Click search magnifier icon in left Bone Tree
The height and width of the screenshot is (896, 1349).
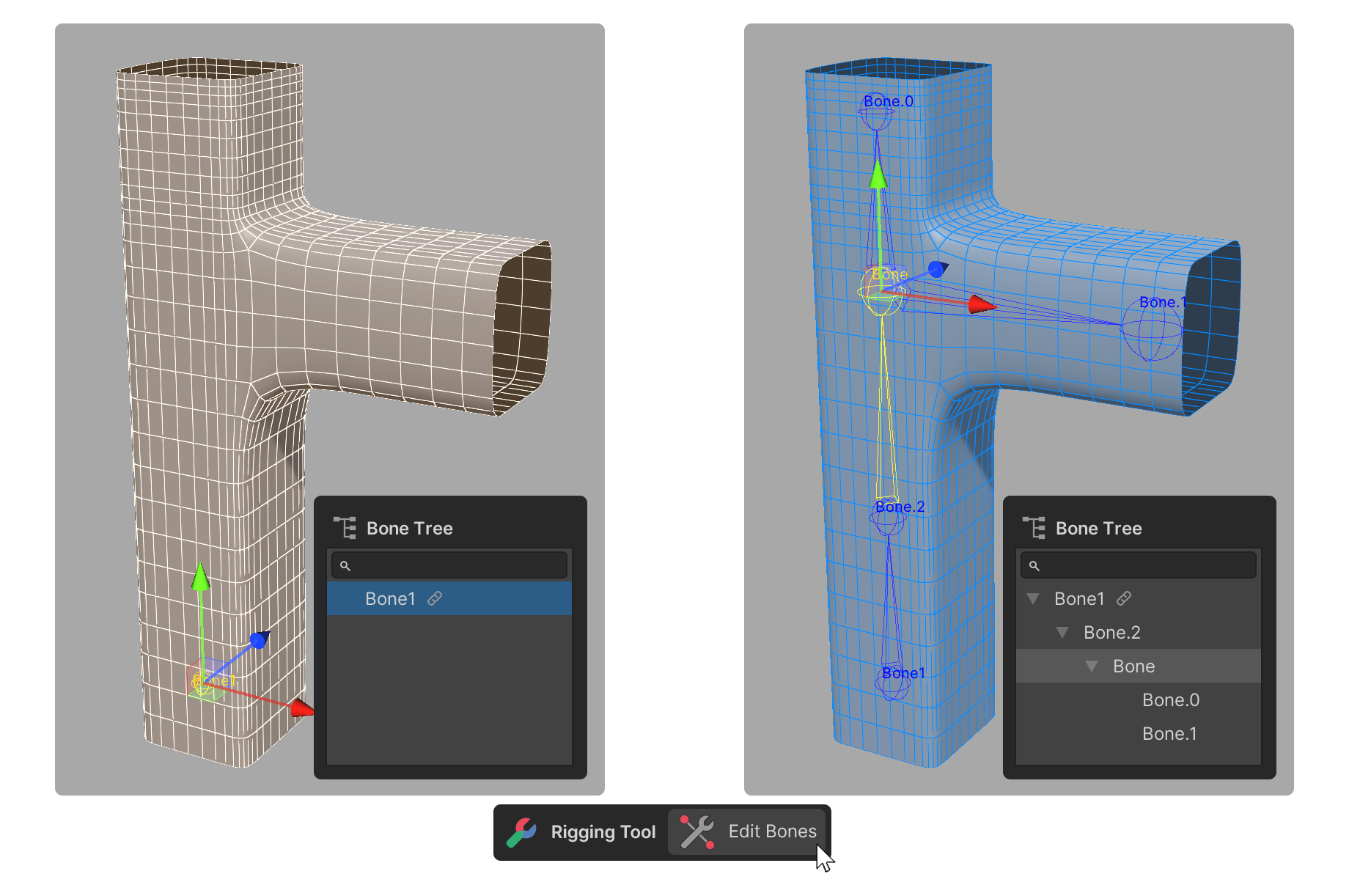[x=345, y=566]
